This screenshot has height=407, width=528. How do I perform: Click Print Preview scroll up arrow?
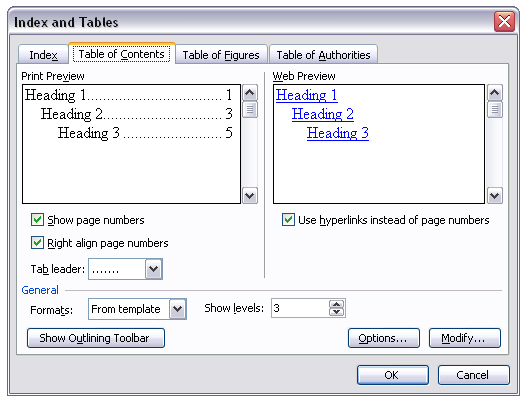250,93
